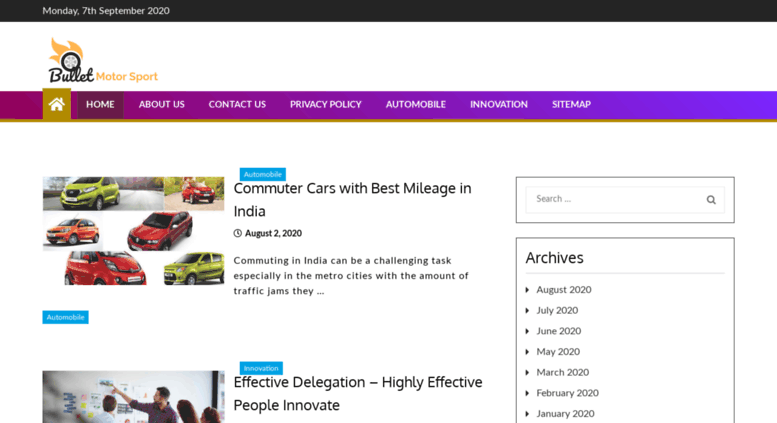
Task: Click the Bullet Motor Sport logo
Action: point(103,61)
